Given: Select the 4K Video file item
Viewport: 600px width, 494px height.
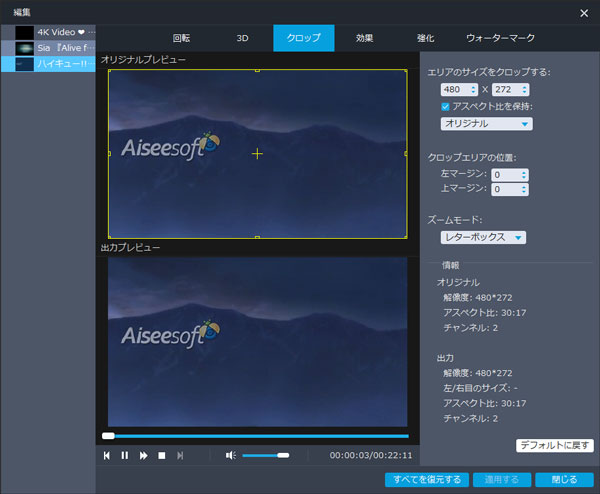Looking at the screenshot, I should pyautogui.click(x=49, y=33).
